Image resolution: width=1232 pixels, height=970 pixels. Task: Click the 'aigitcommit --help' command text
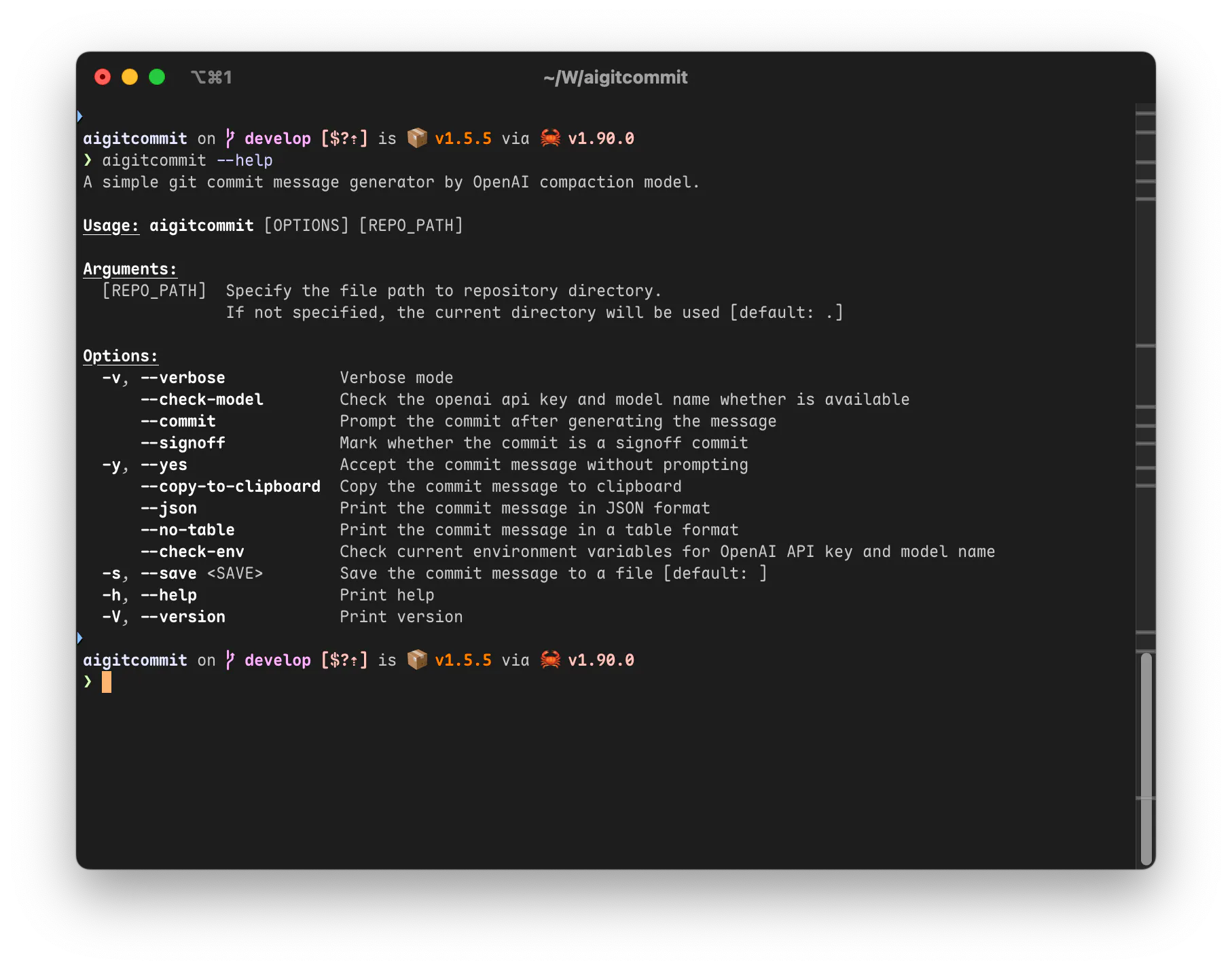187,160
